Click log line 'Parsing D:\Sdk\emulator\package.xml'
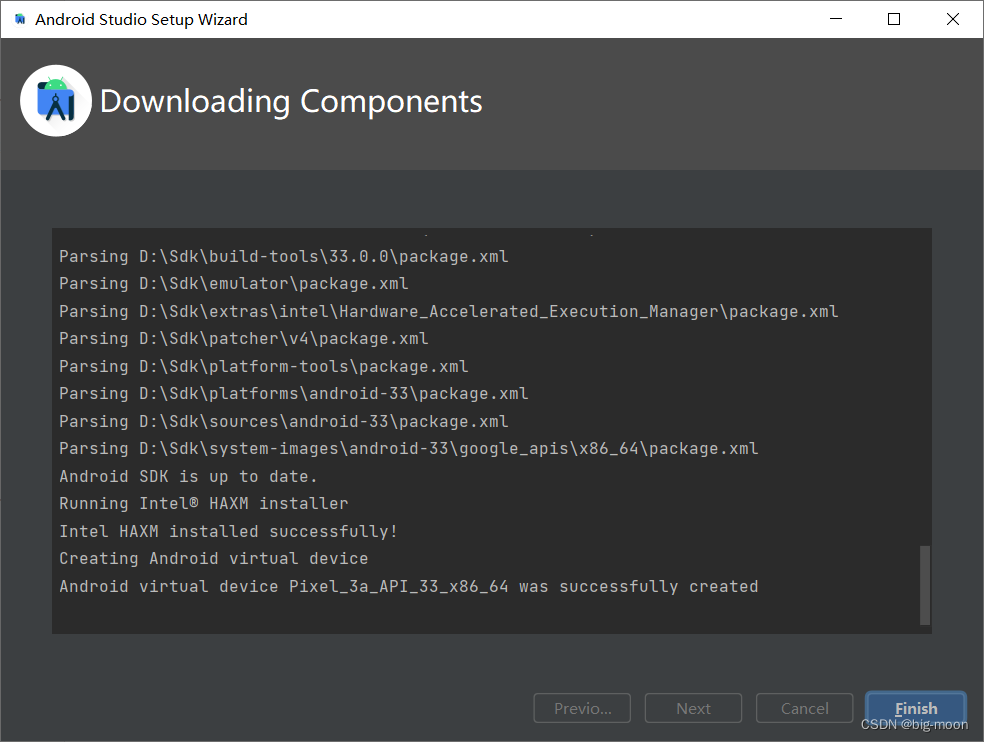 tap(233, 284)
